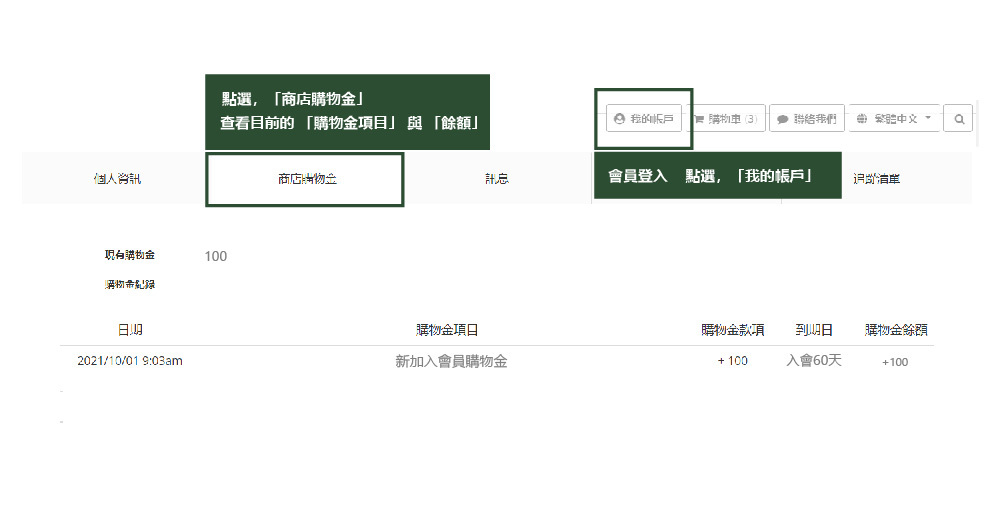Click the speech bubble icon beside 聯絡我們
Screen dimensions: 1000x515
pos(783,119)
